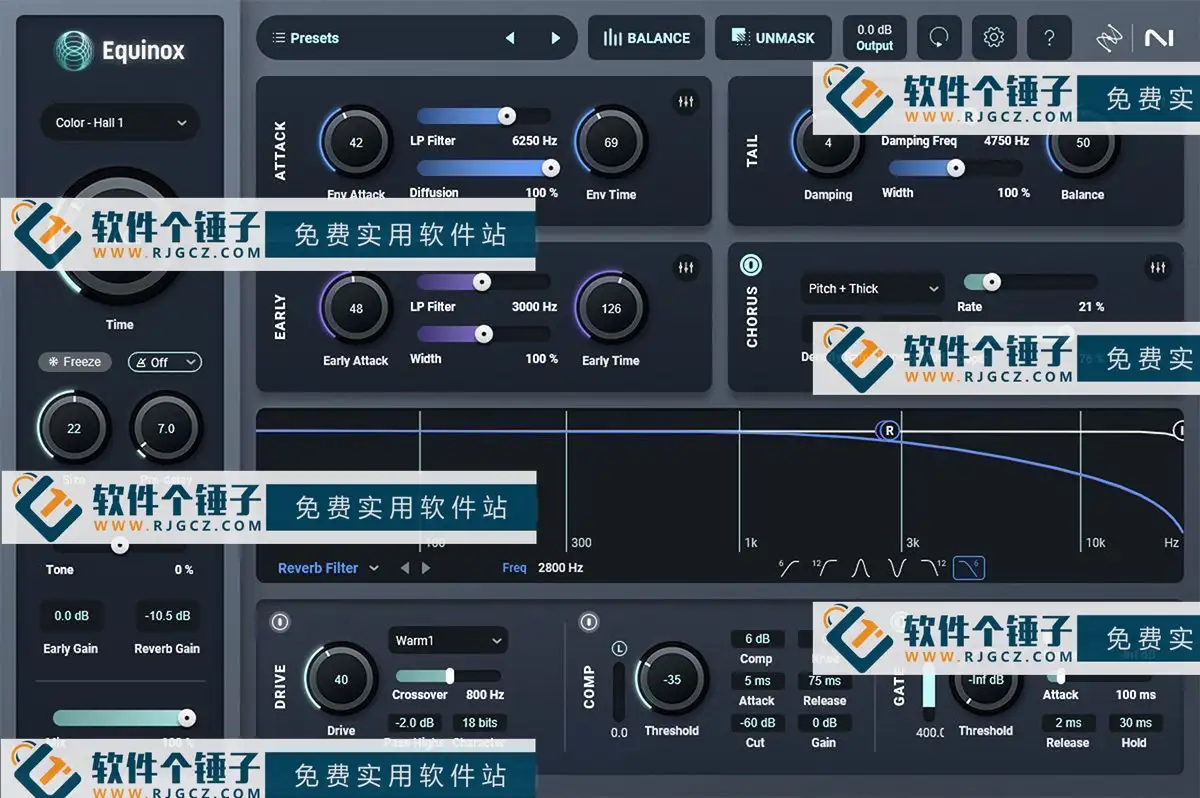The height and width of the screenshot is (798, 1200).
Task: Open the help question mark icon
Action: [x=1048, y=38]
